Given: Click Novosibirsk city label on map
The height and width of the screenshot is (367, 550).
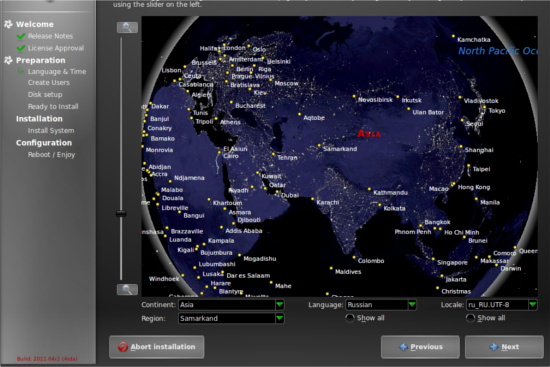Looking at the screenshot, I should (375, 100).
